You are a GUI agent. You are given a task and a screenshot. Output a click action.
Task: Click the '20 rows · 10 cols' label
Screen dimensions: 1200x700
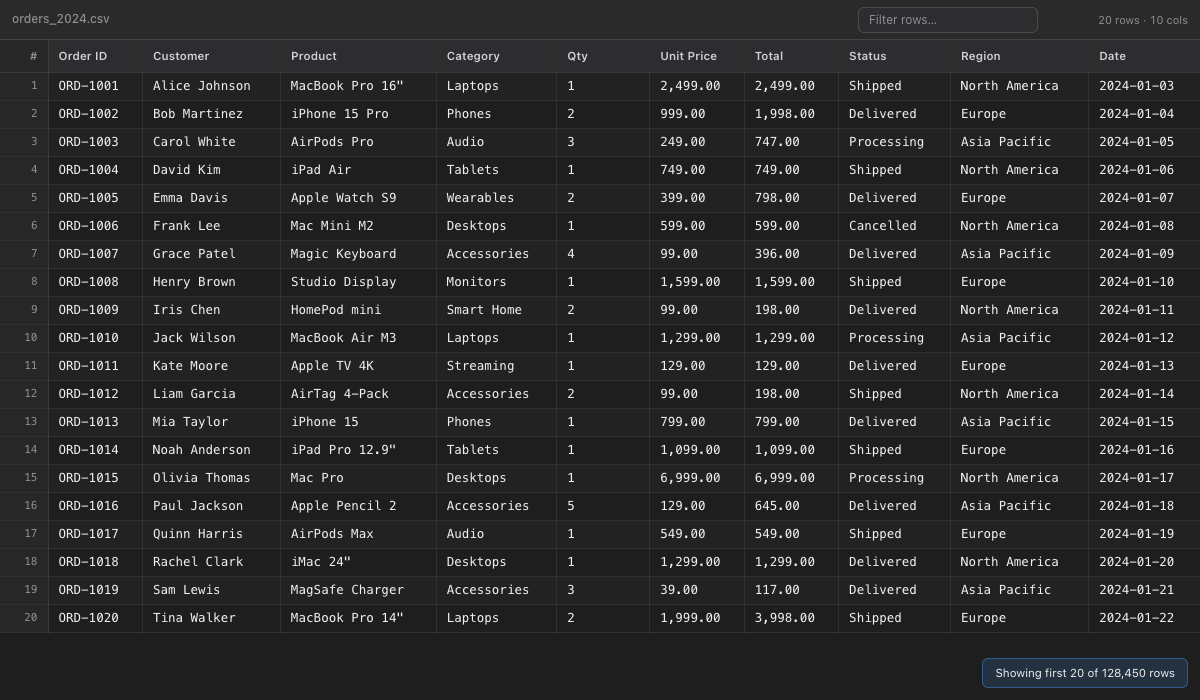tap(1143, 20)
